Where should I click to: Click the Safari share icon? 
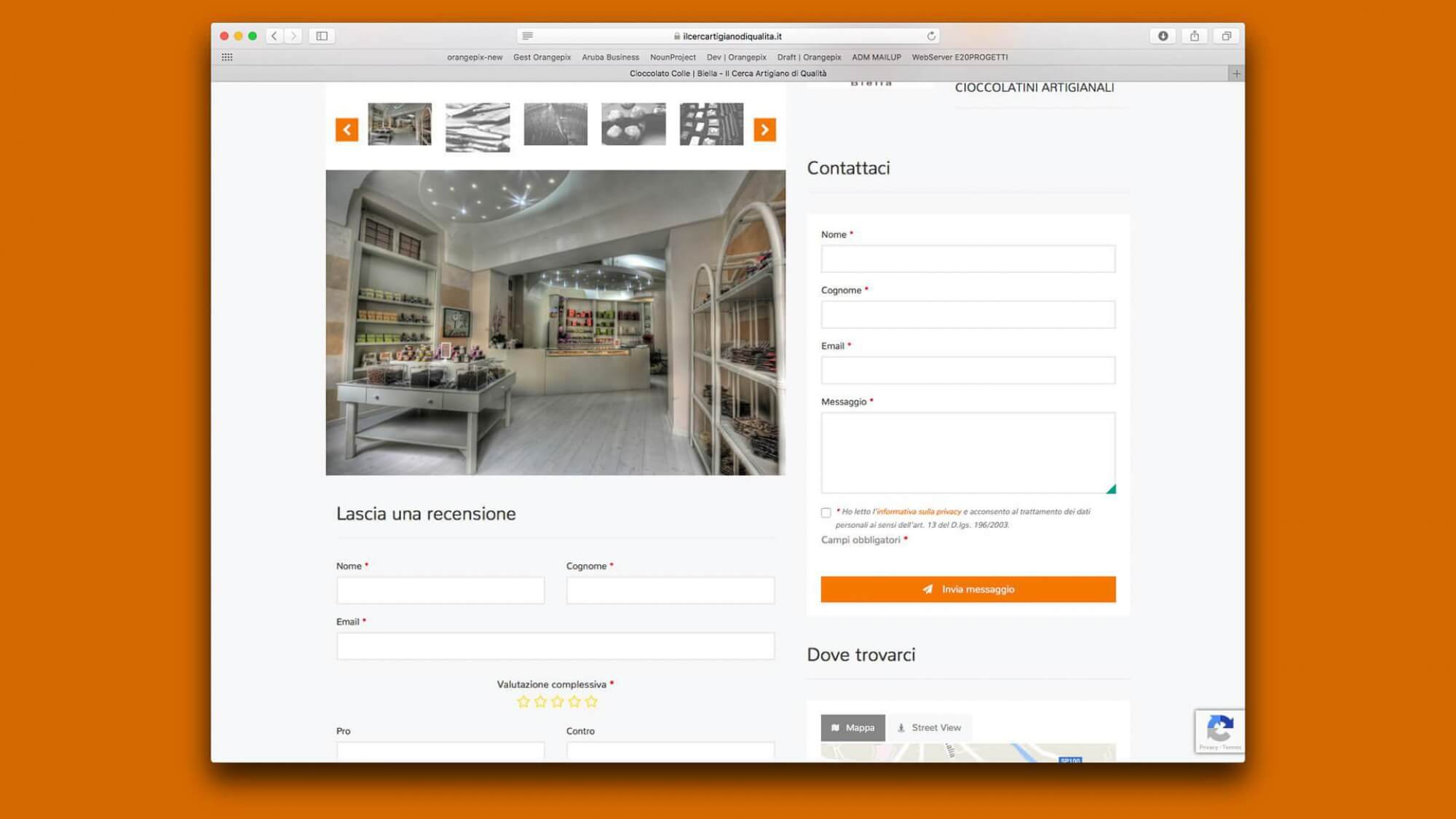[x=1195, y=36]
